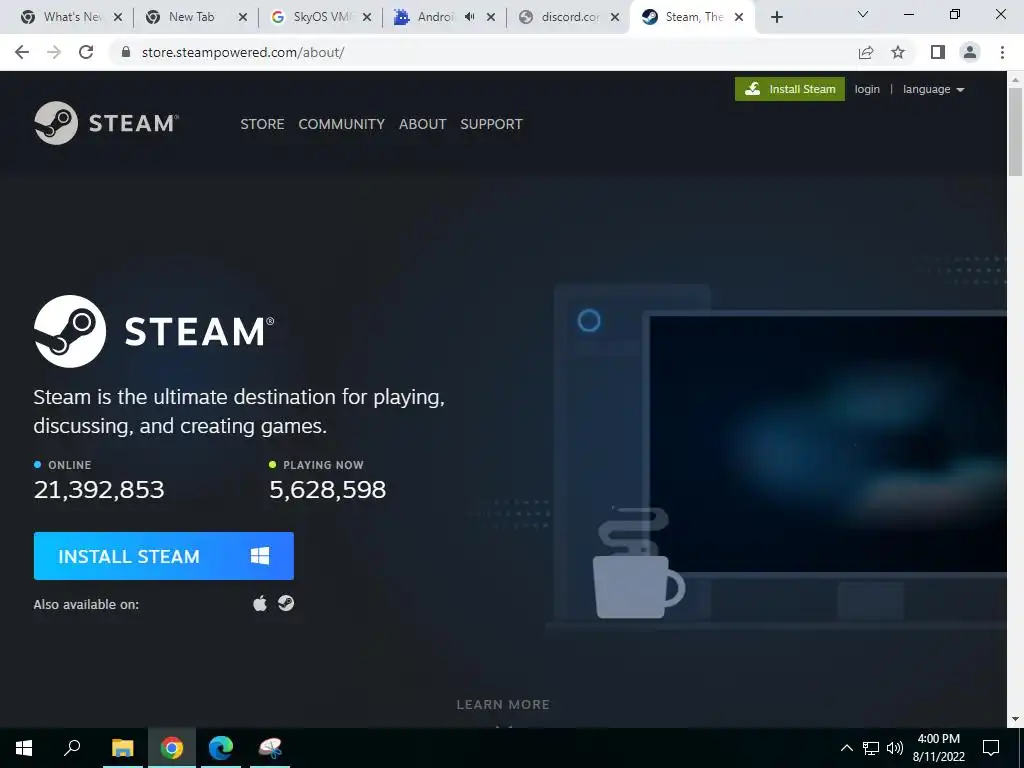Open the Chrome profile avatar
This screenshot has width=1024, height=768.
click(x=970, y=52)
